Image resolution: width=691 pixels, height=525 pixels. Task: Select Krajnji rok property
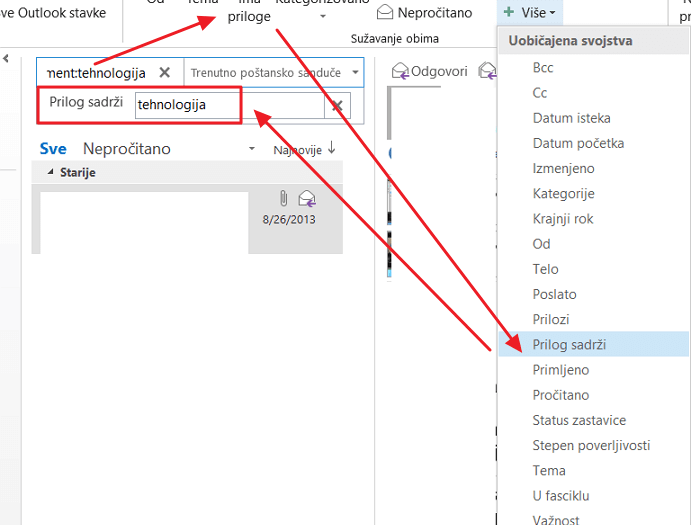pyautogui.click(x=563, y=218)
